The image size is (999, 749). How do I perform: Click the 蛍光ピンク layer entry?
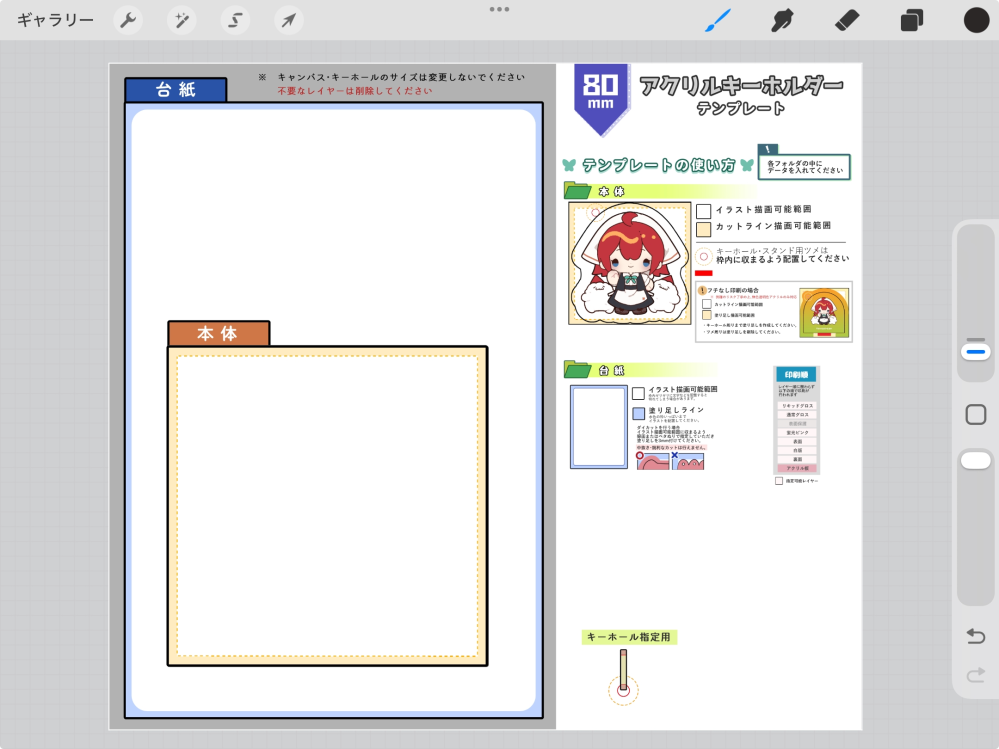pos(797,432)
